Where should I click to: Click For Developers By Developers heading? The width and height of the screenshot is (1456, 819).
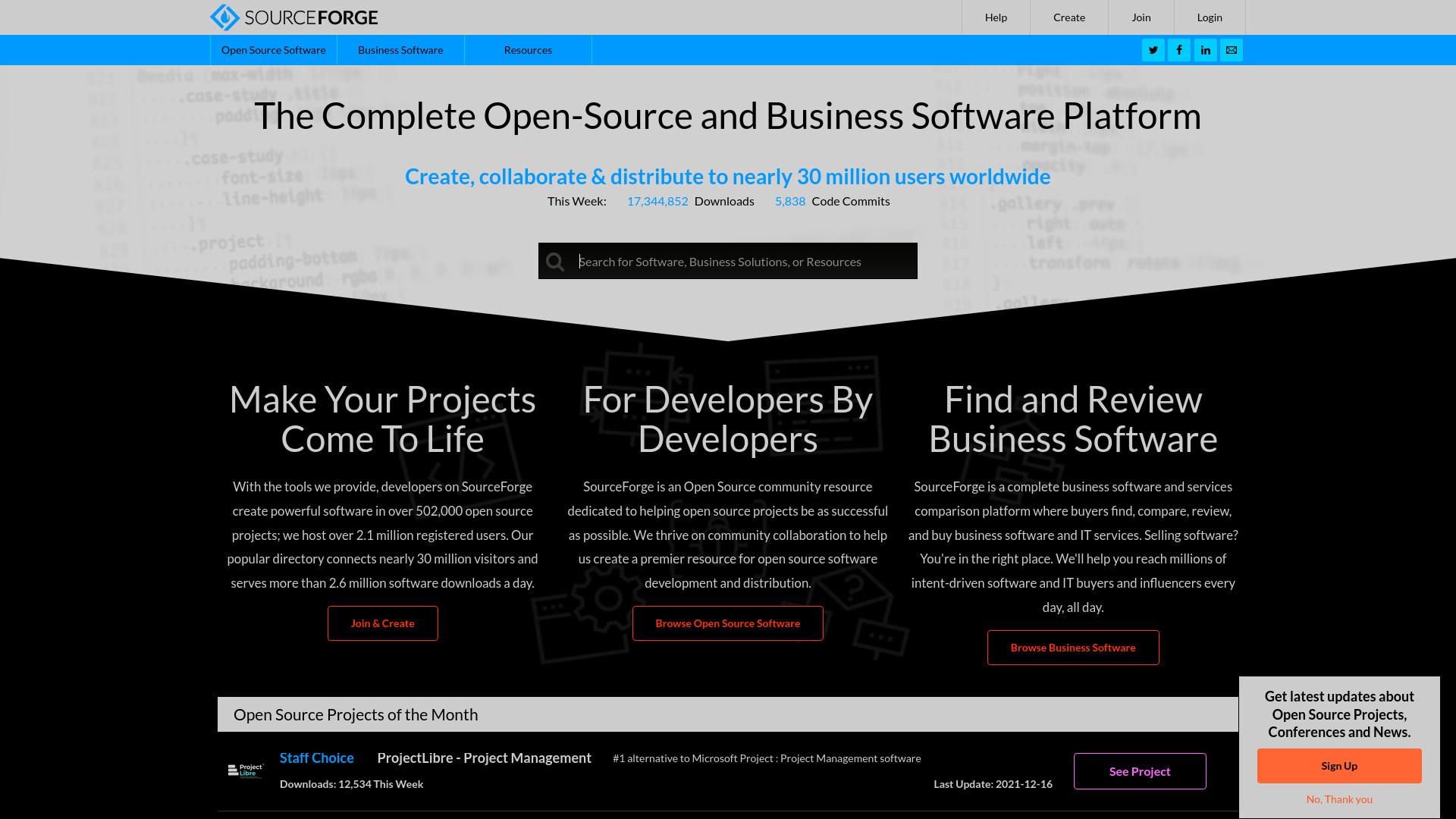click(727, 419)
